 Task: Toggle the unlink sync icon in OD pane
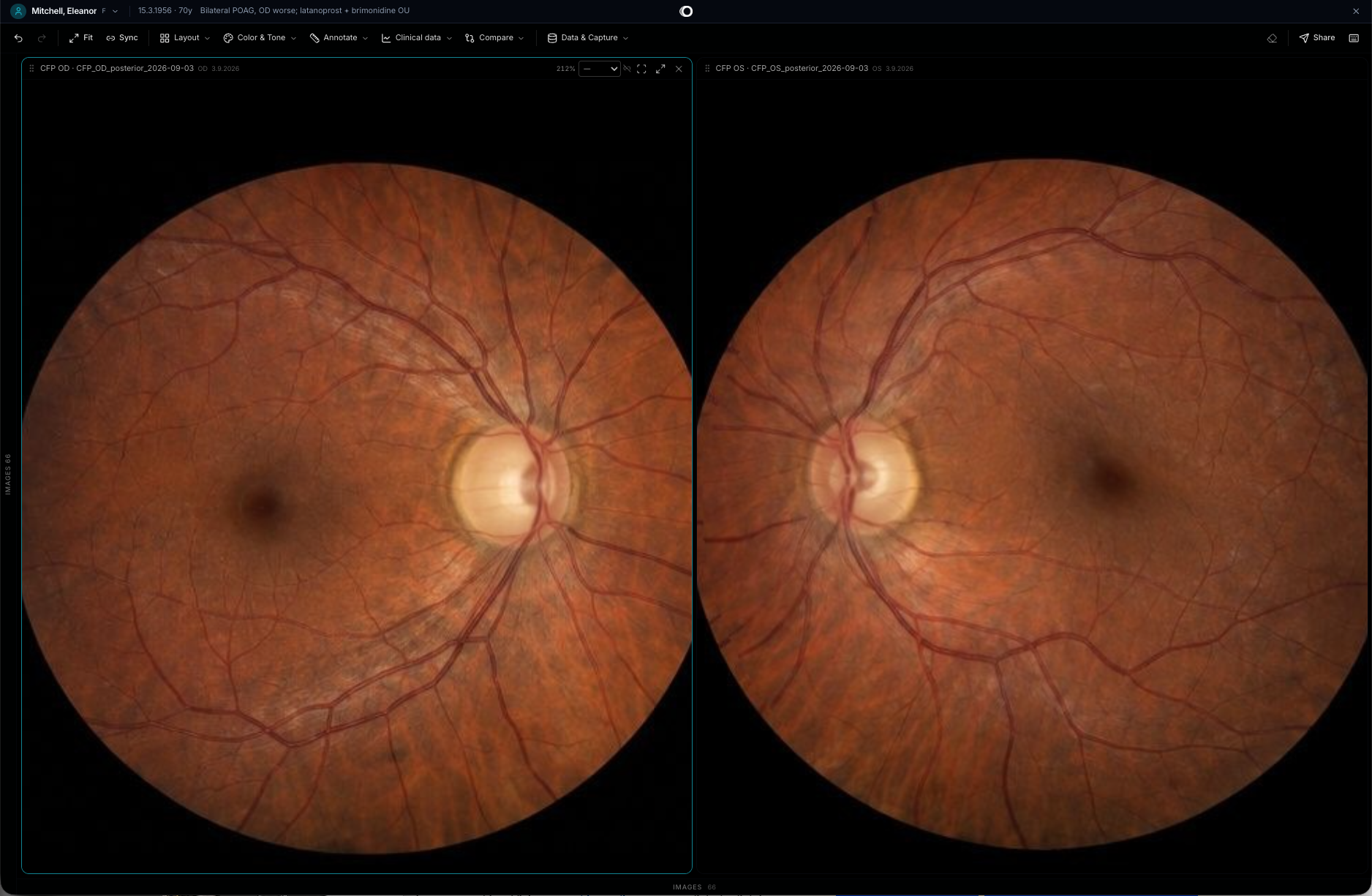[627, 69]
